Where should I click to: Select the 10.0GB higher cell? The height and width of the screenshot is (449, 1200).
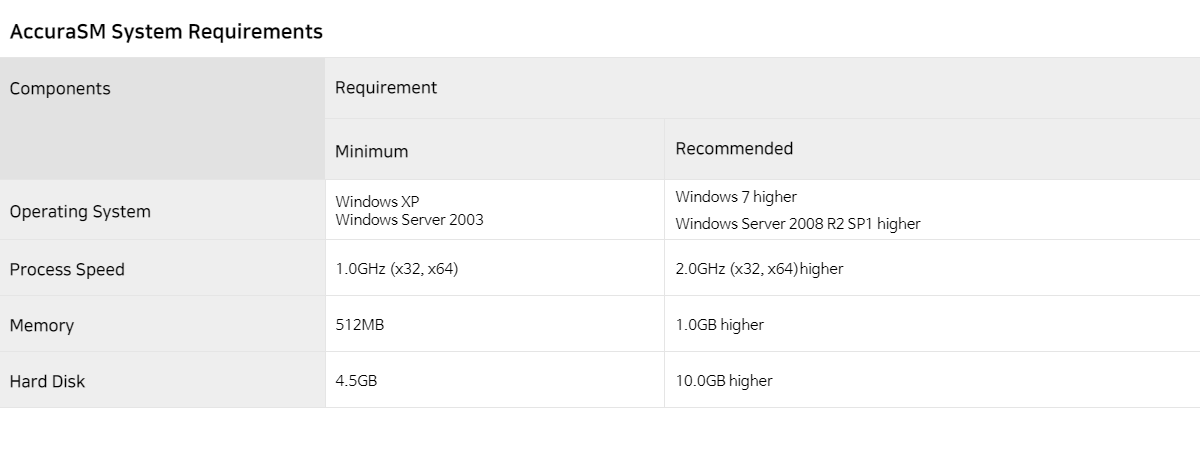(x=932, y=380)
